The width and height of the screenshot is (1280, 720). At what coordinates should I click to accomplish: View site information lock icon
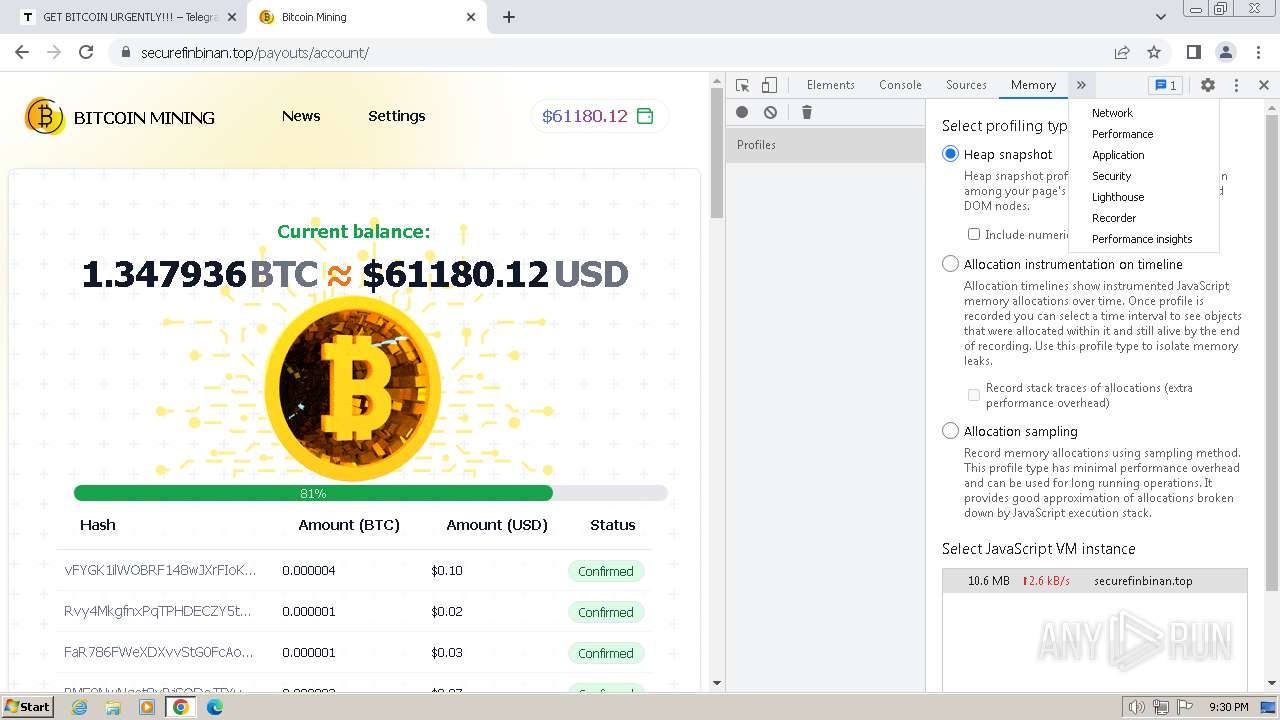tap(126, 52)
